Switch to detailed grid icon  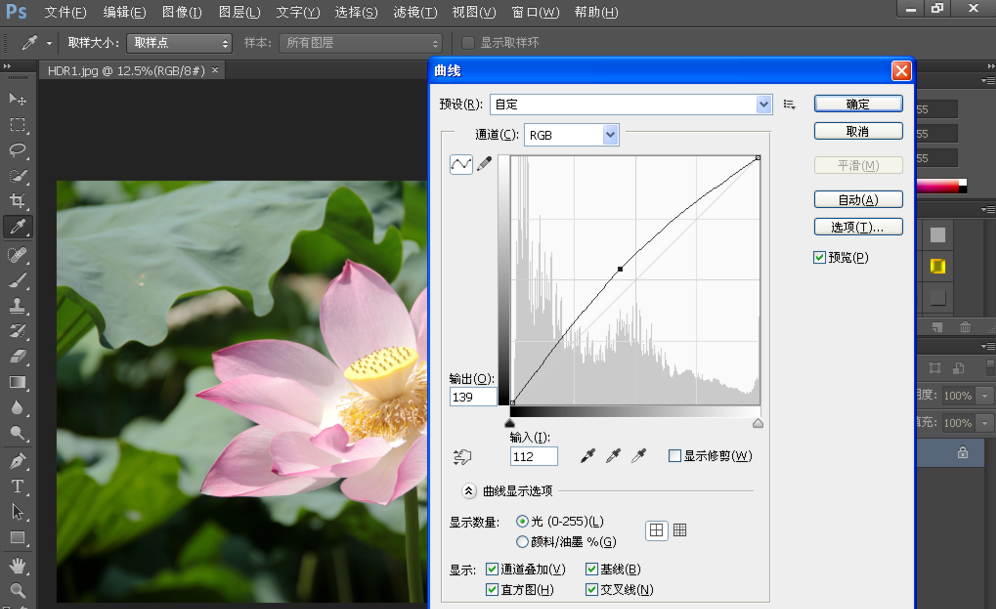click(680, 530)
